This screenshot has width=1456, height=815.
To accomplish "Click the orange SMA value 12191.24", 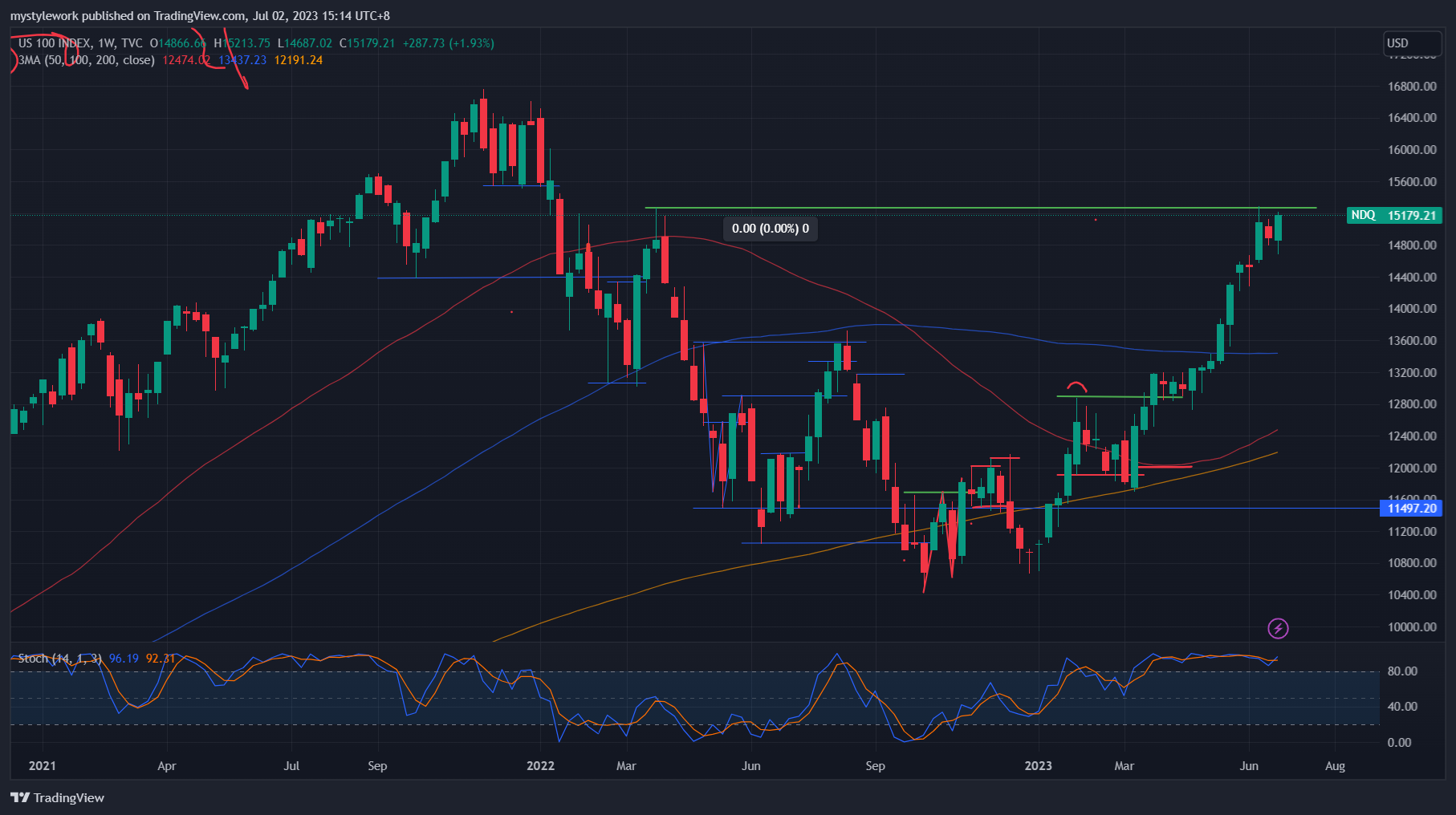I will tap(299, 60).
